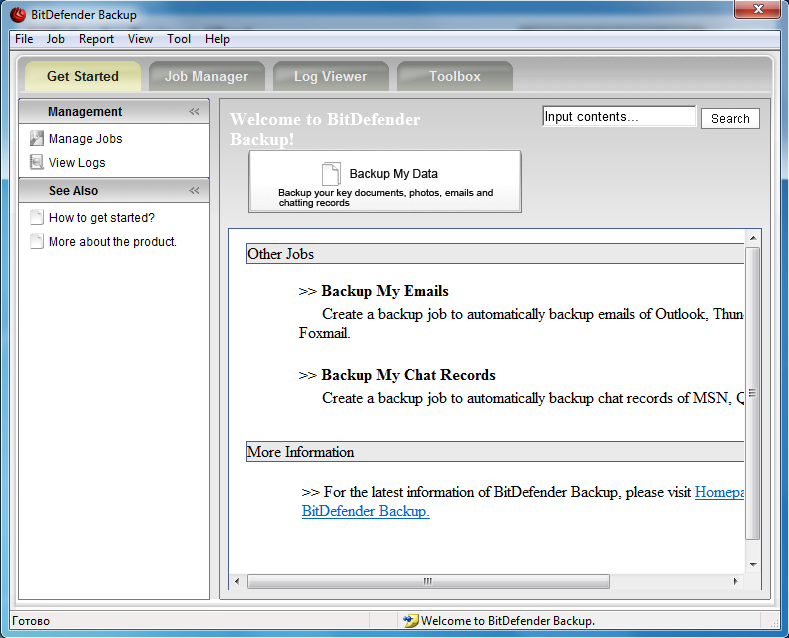The width and height of the screenshot is (789, 638).
Task: Close the BitDefender Backup window
Action: point(758,9)
